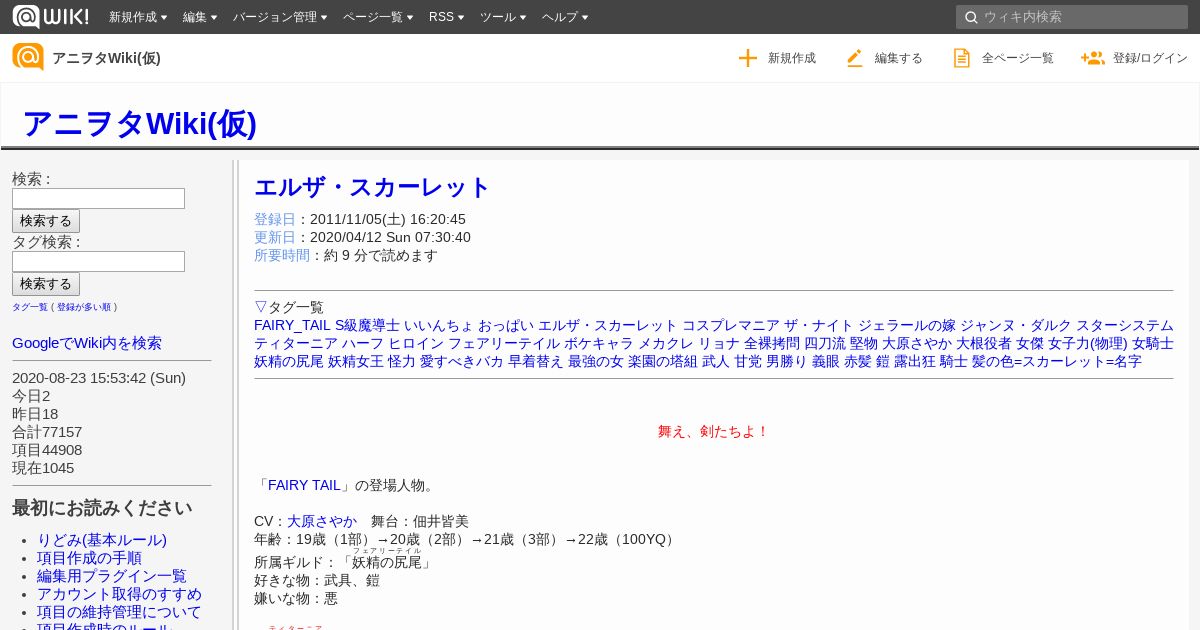Click the 全ページ一覧 header button

click(x=1003, y=58)
